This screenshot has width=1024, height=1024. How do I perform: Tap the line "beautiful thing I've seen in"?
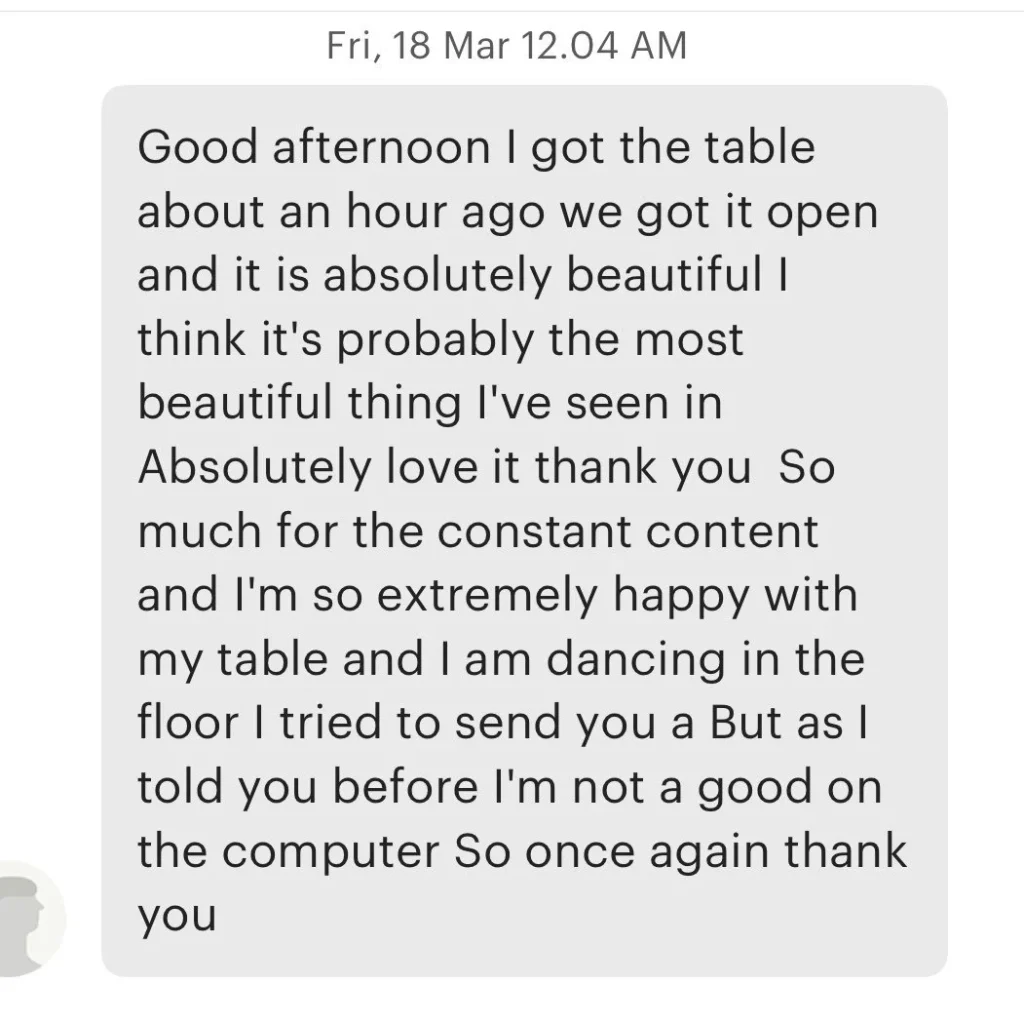[x=430, y=403]
